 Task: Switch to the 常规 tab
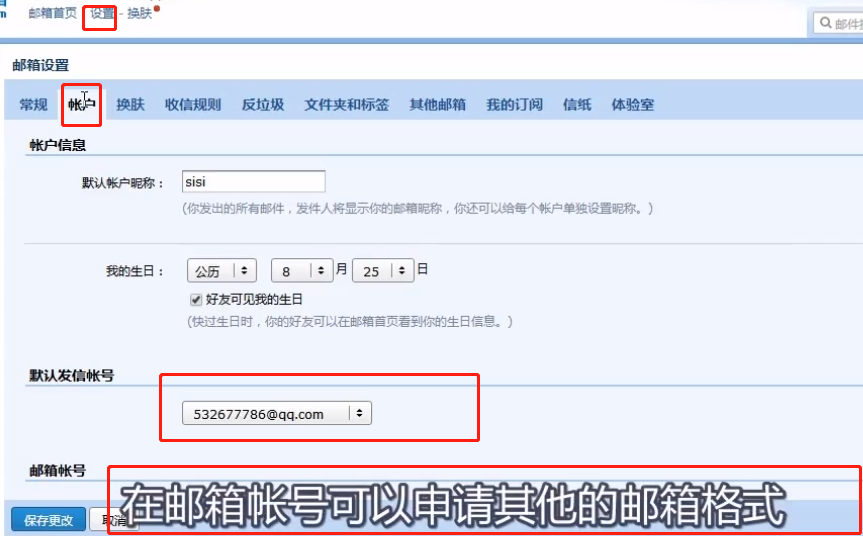tap(34, 105)
